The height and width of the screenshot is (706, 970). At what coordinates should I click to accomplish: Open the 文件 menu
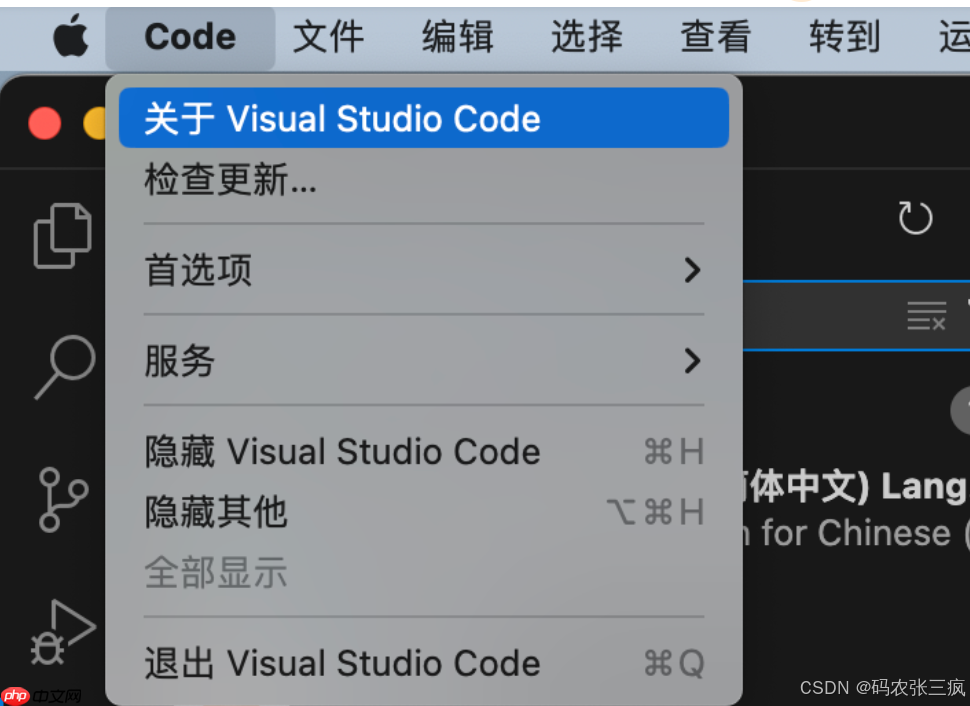327,37
